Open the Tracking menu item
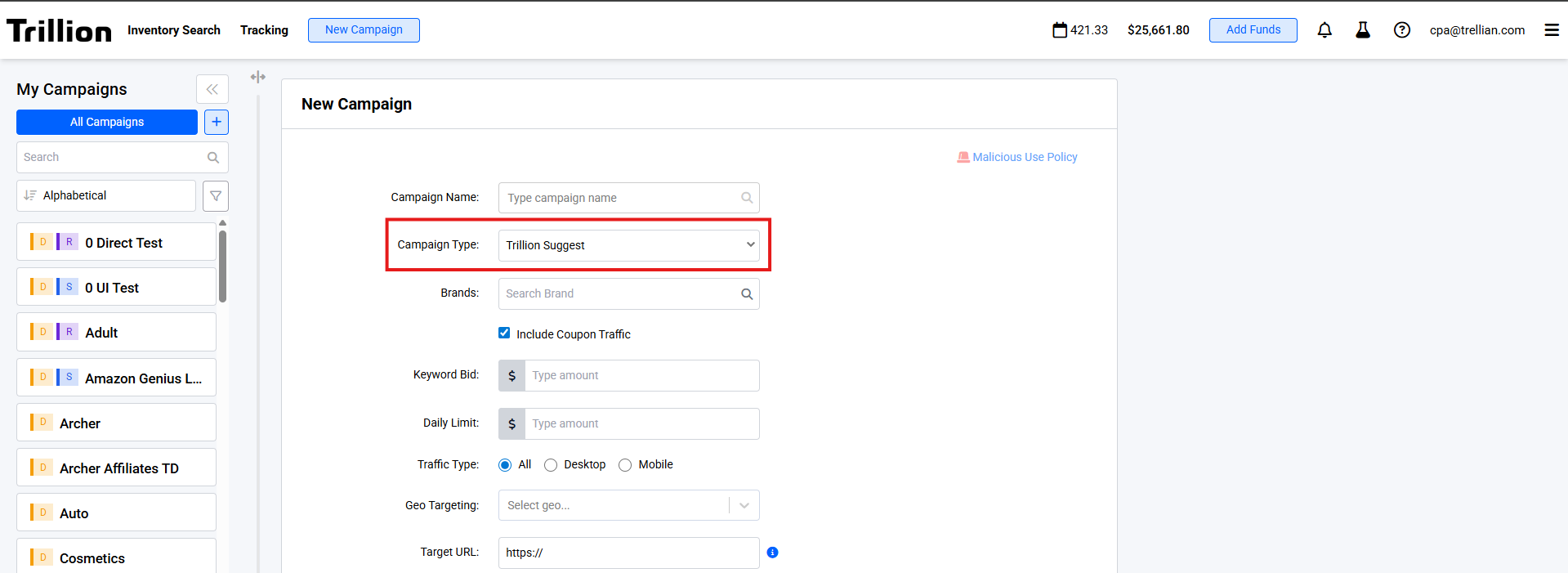Screen dimensions: 1568x573 point(264,30)
